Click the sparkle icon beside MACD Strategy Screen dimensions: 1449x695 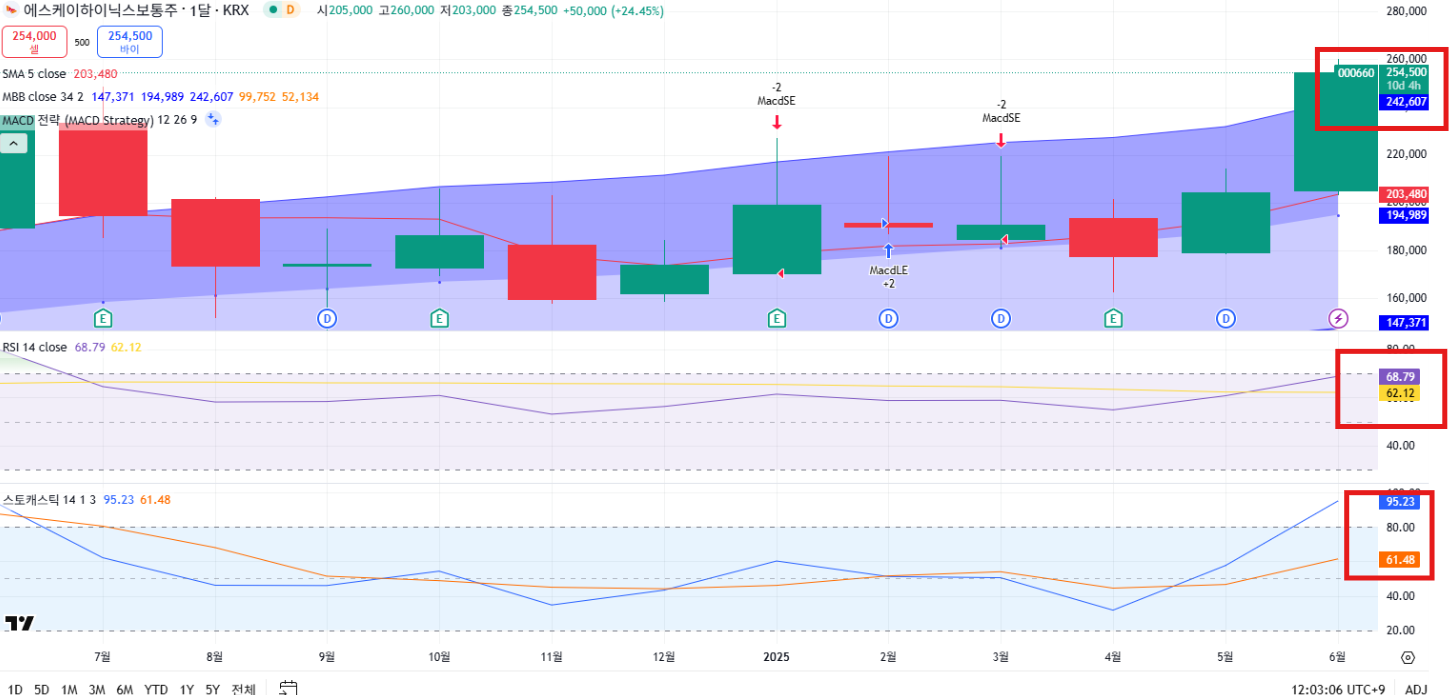pos(213,120)
